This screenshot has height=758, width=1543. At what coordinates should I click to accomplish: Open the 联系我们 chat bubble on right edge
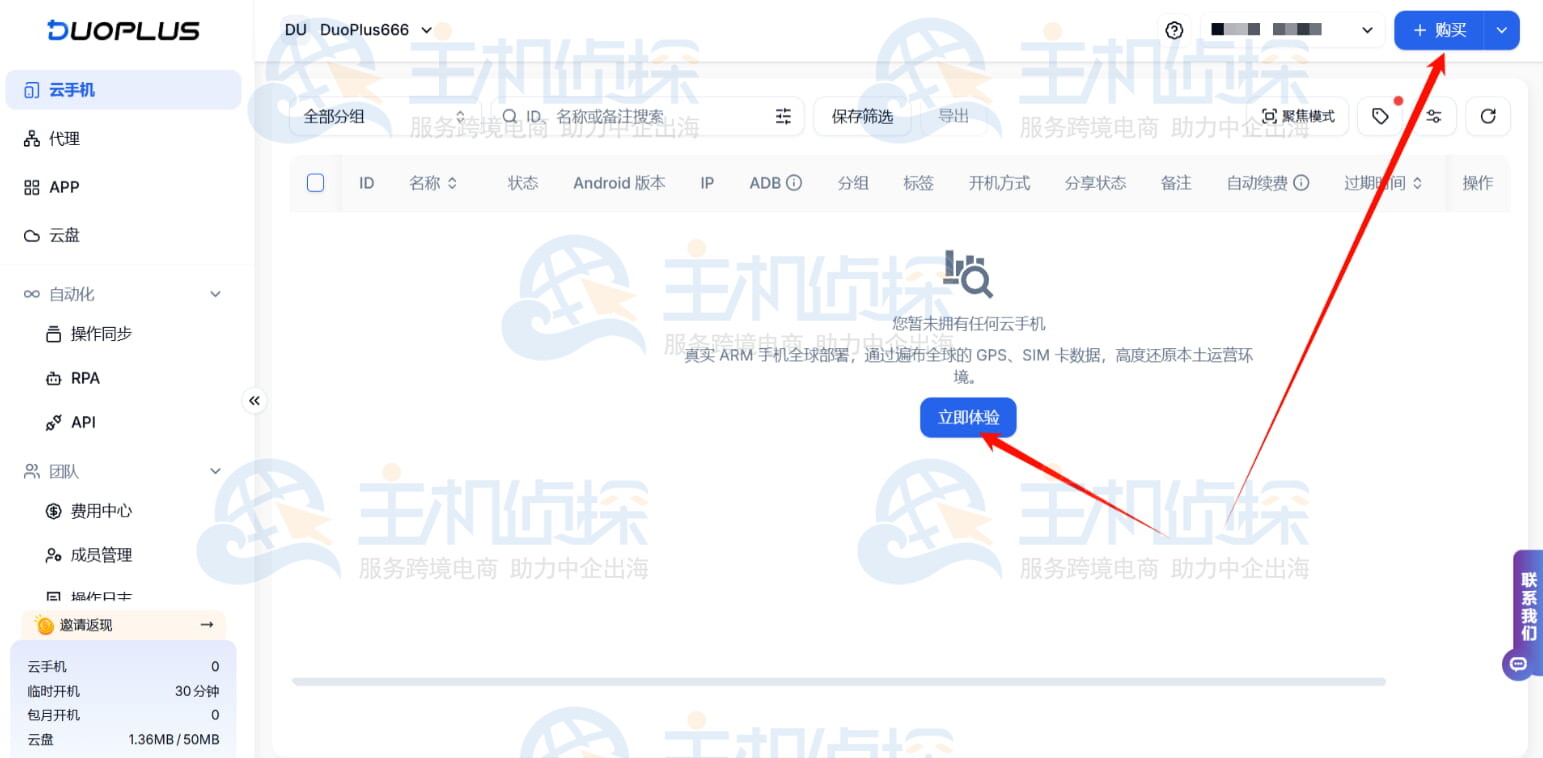(1519, 663)
